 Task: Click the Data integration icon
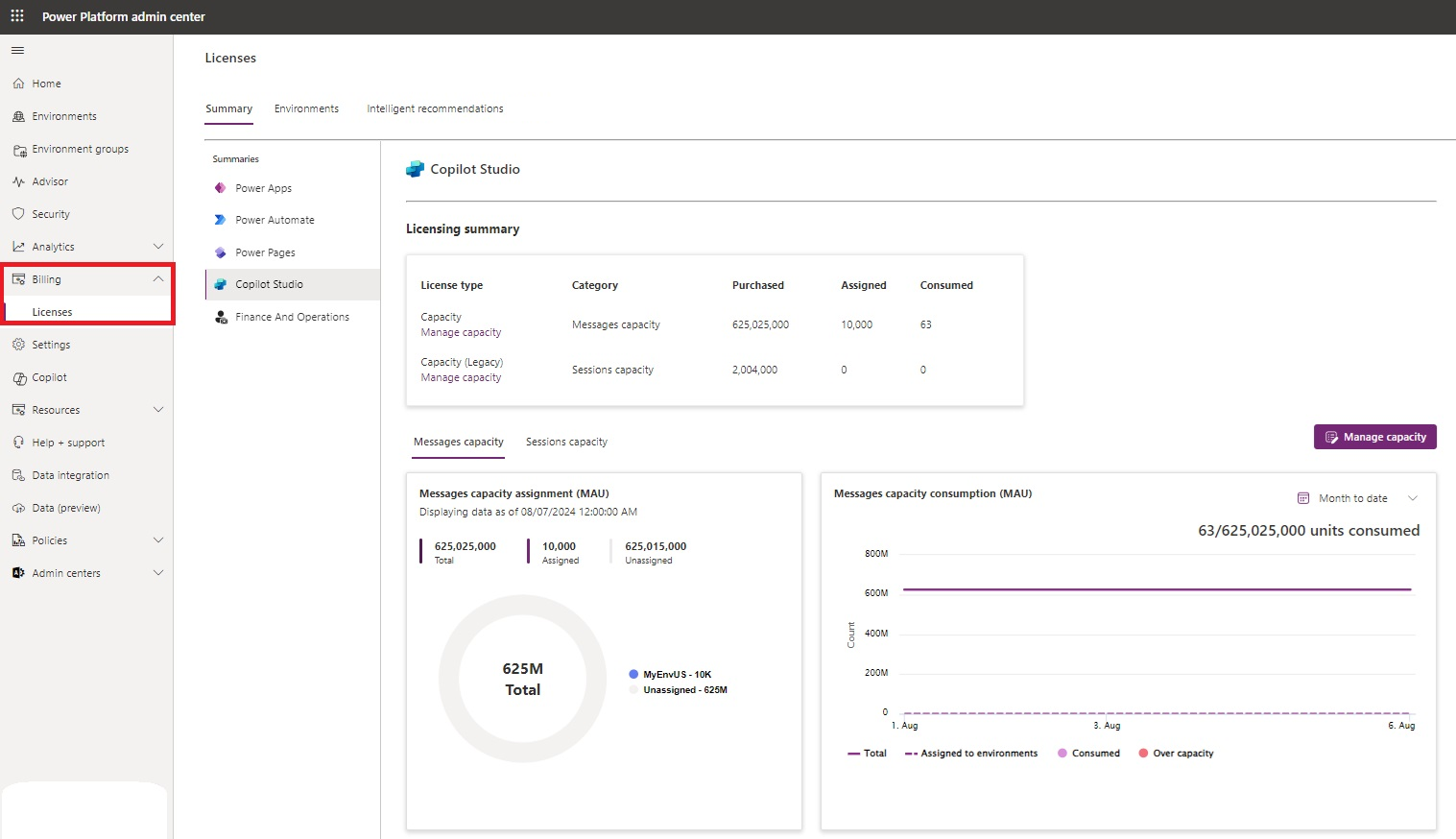point(18,475)
